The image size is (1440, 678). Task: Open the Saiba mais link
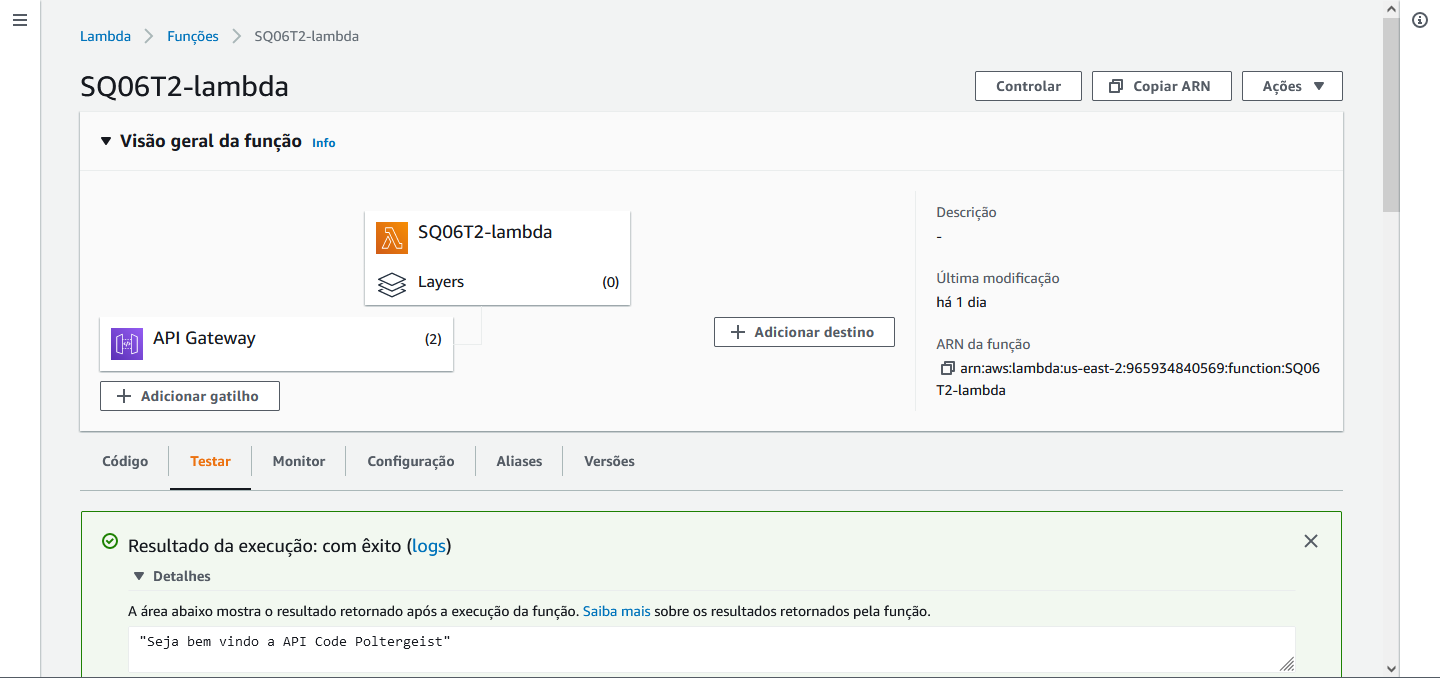pyautogui.click(x=617, y=610)
